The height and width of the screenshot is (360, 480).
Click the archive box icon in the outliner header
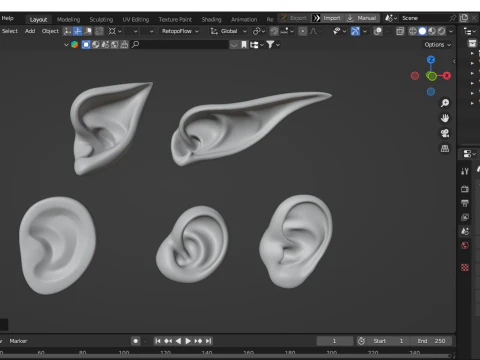pos(472,43)
